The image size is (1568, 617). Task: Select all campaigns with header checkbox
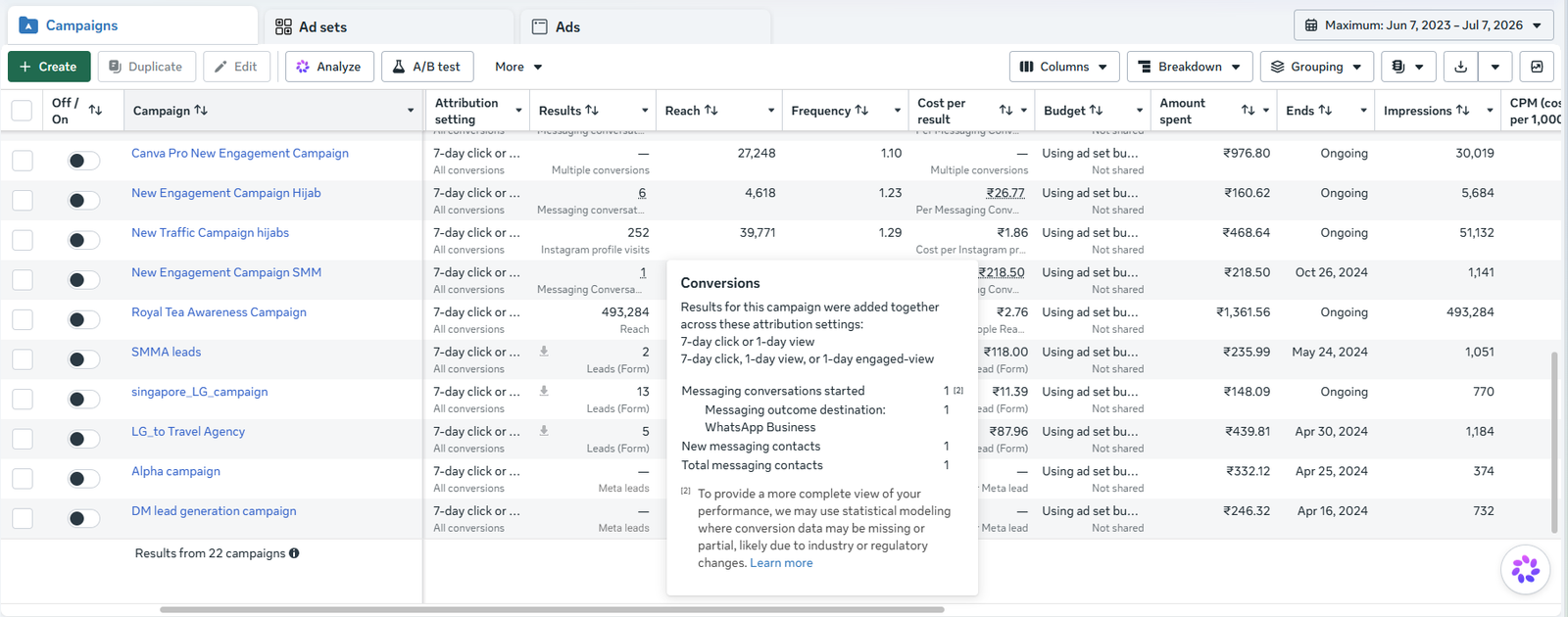(22, 111)
